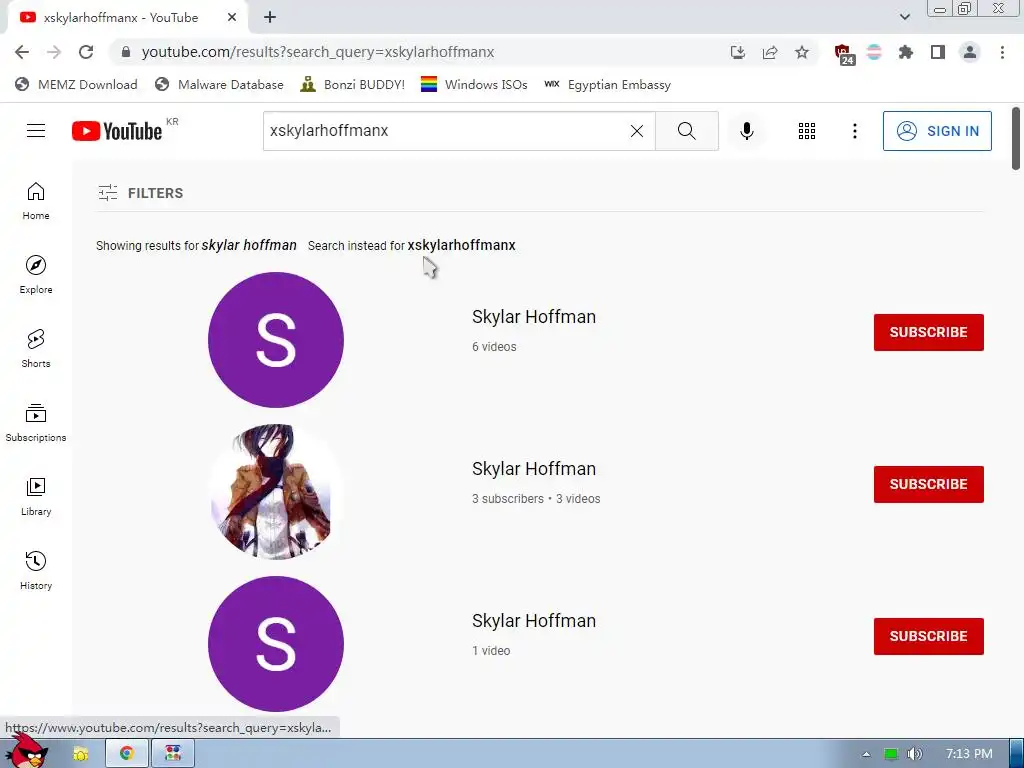Go back with the browser back arrow
Screen dimensions: 1024x768
coord(22,52)
